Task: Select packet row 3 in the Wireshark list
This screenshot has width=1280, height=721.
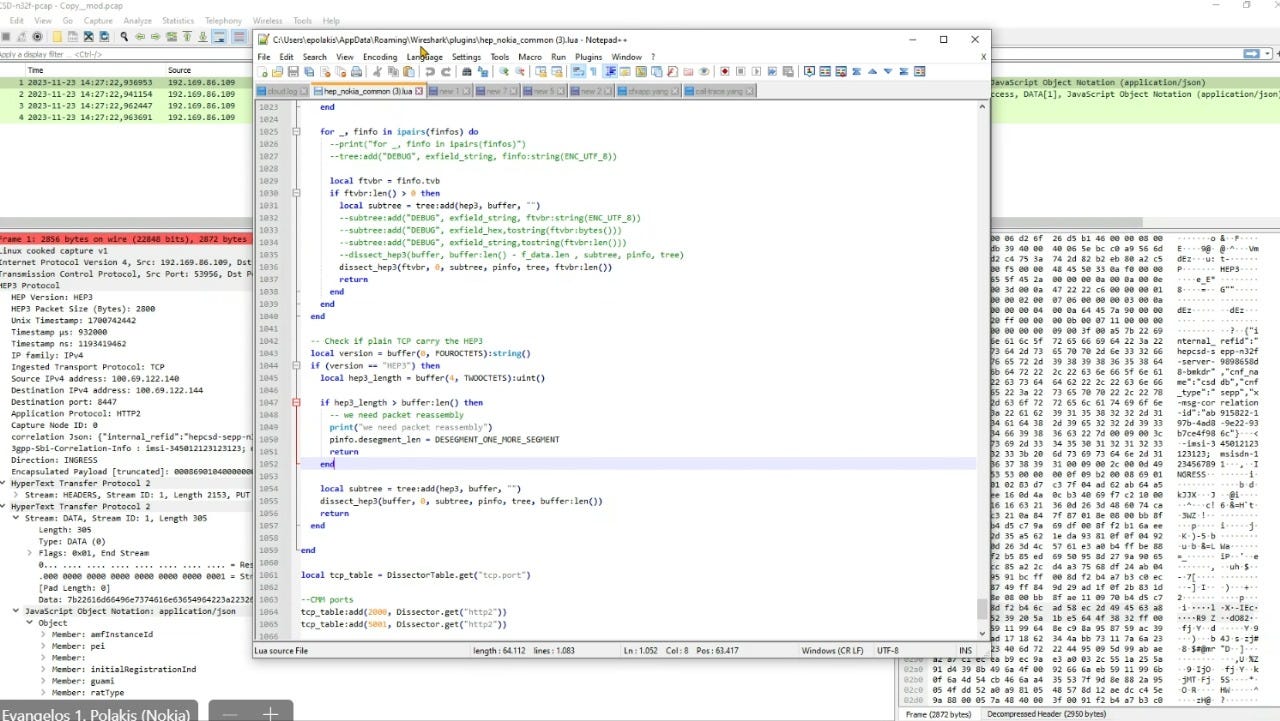Action: [x=125, y=105]
